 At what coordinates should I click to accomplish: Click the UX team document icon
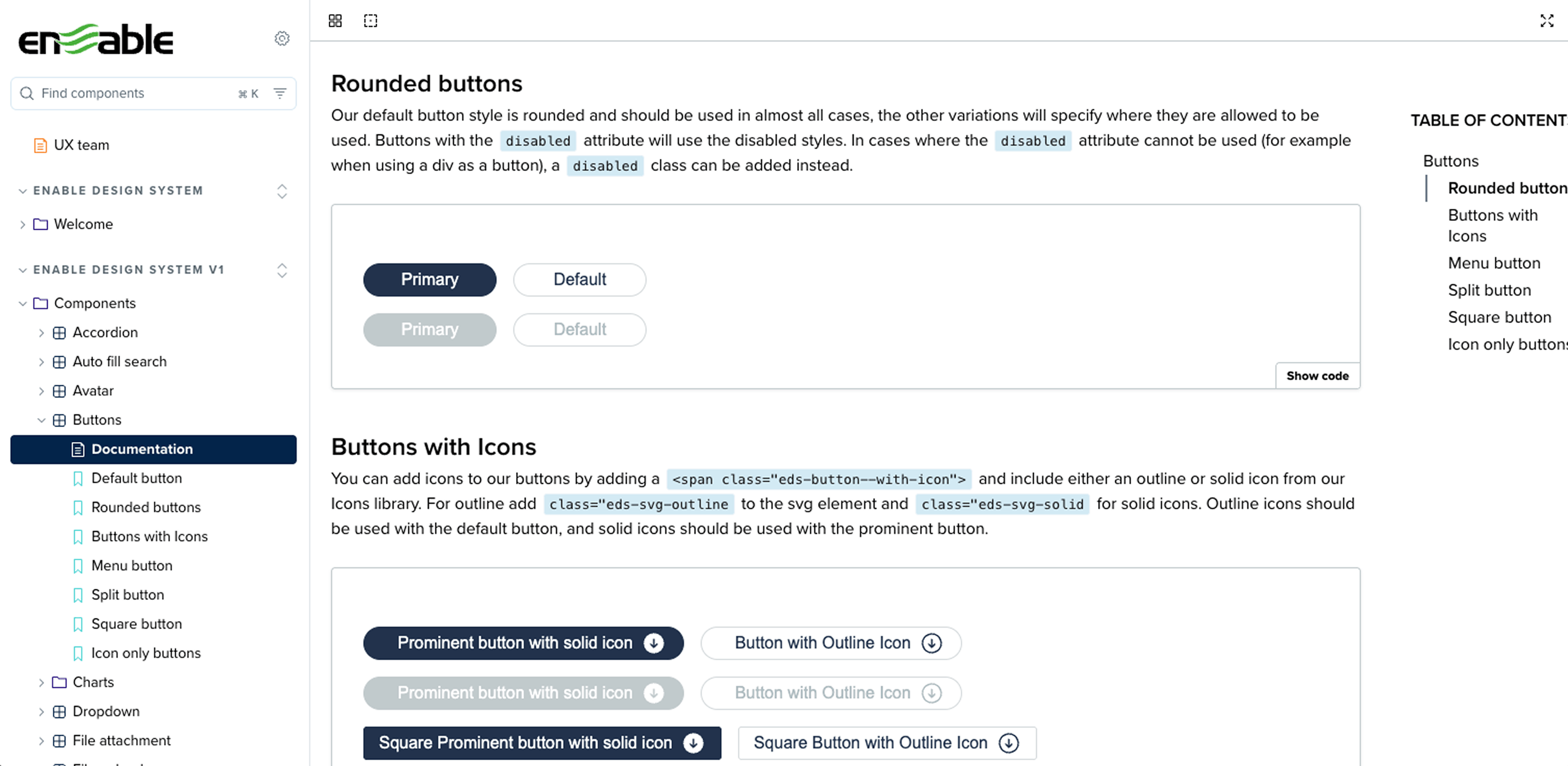tap(40, 145)
